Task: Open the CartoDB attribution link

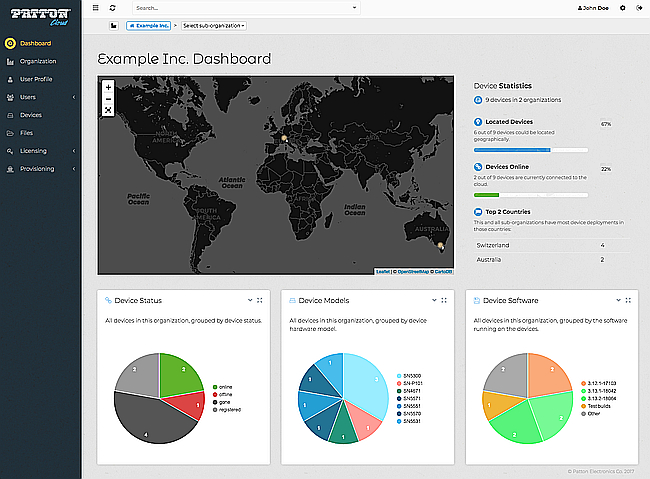Action: [443, 272]
